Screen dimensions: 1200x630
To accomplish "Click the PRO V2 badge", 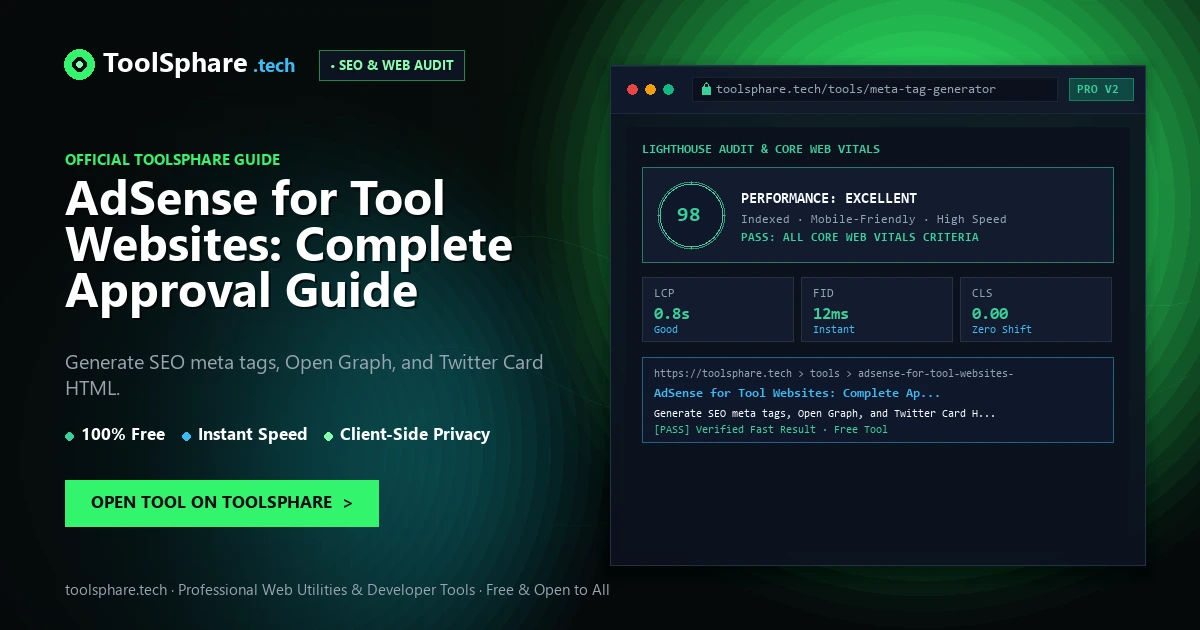I will click(1101, 89).
